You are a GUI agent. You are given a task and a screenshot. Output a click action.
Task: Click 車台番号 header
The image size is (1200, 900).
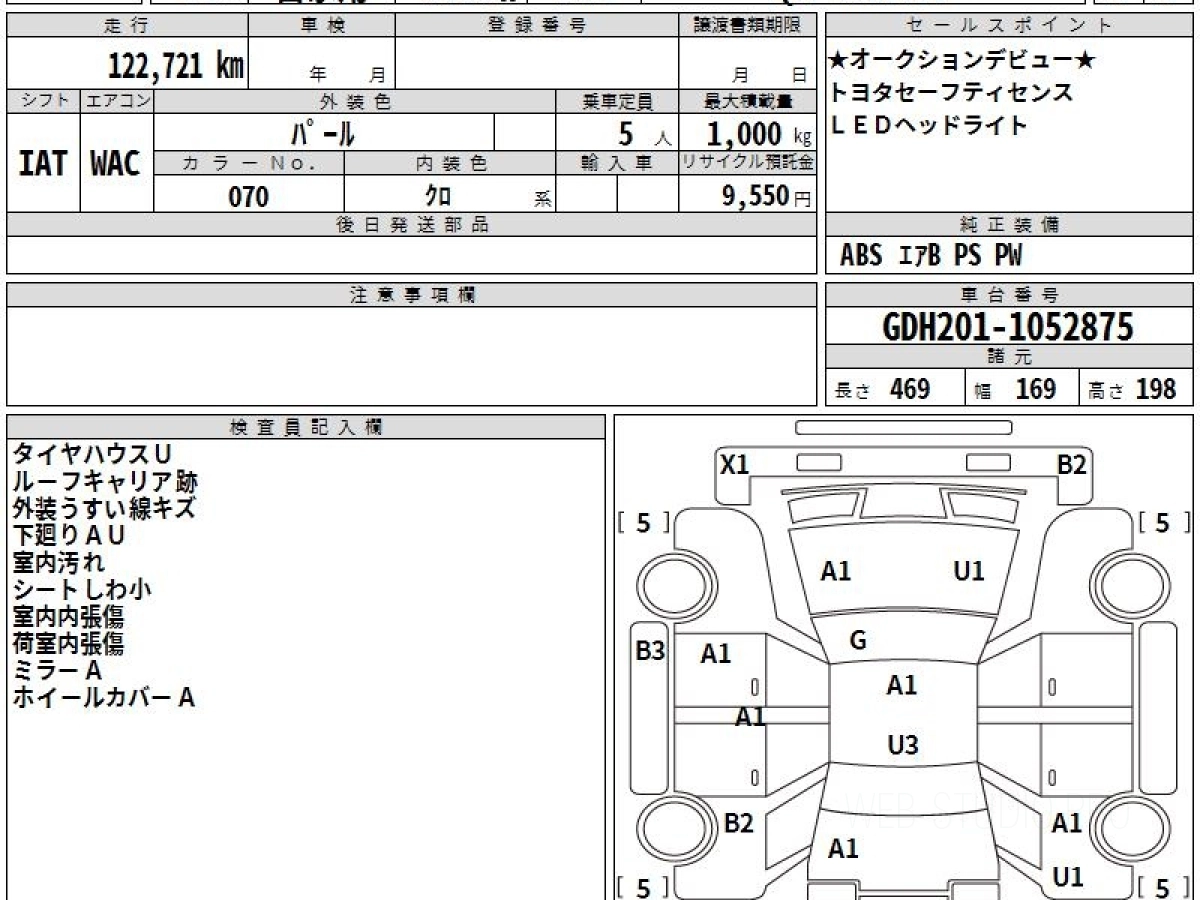[x=1010, y=295]
